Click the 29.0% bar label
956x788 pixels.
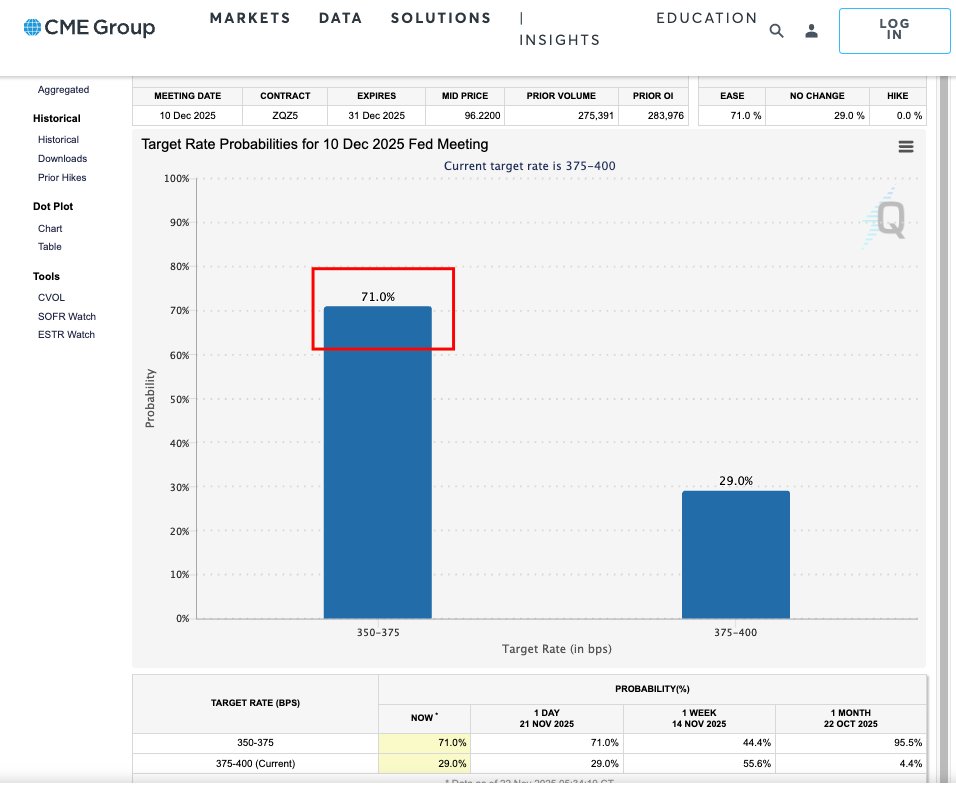coord(736,481)
